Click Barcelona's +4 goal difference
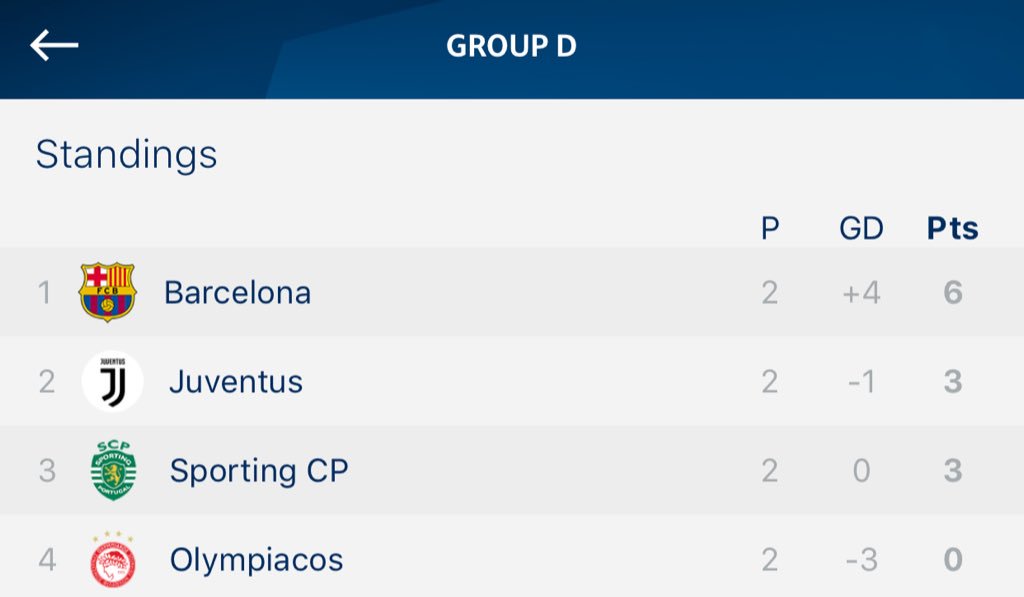The image size is (1024, 597). point(861,293)
